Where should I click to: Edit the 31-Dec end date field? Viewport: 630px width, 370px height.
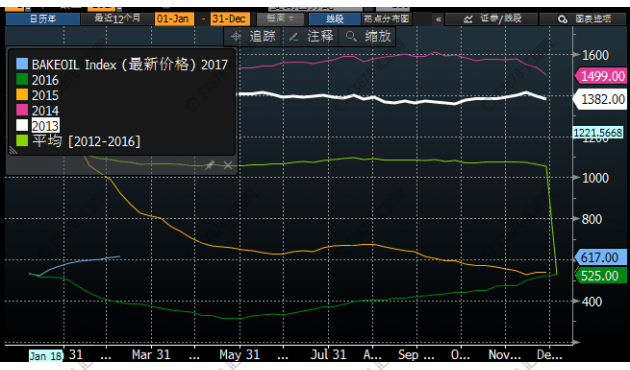pos(230,19)
